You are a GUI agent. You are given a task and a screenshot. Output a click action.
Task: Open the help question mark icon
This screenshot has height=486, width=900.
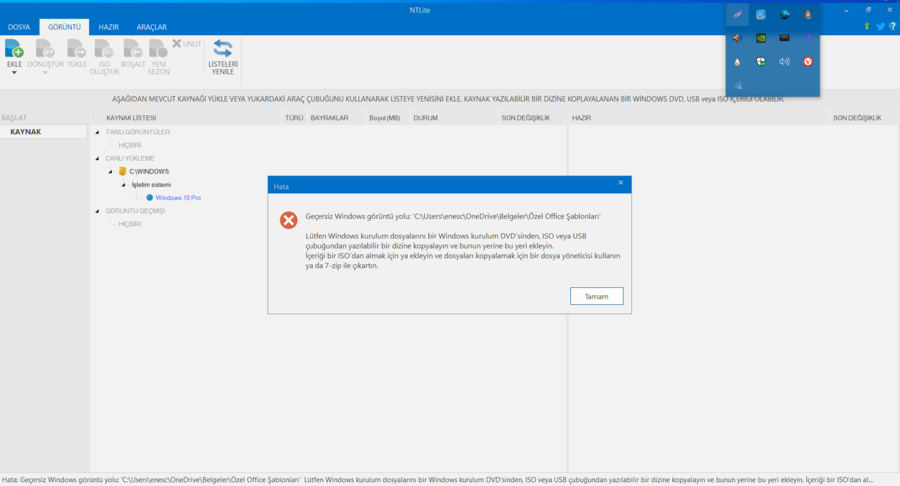tap(893, 26)
